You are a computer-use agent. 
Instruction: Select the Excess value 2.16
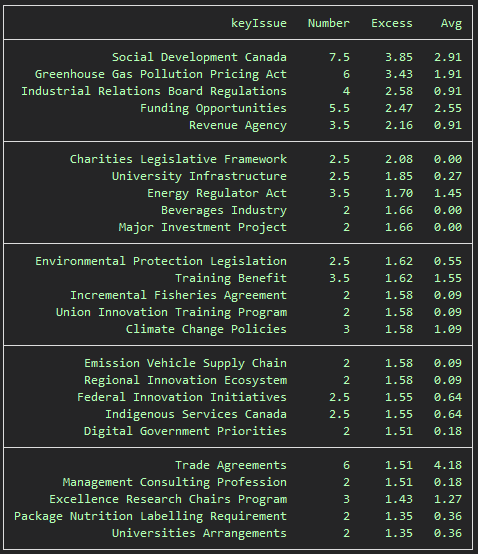(399, 125)
